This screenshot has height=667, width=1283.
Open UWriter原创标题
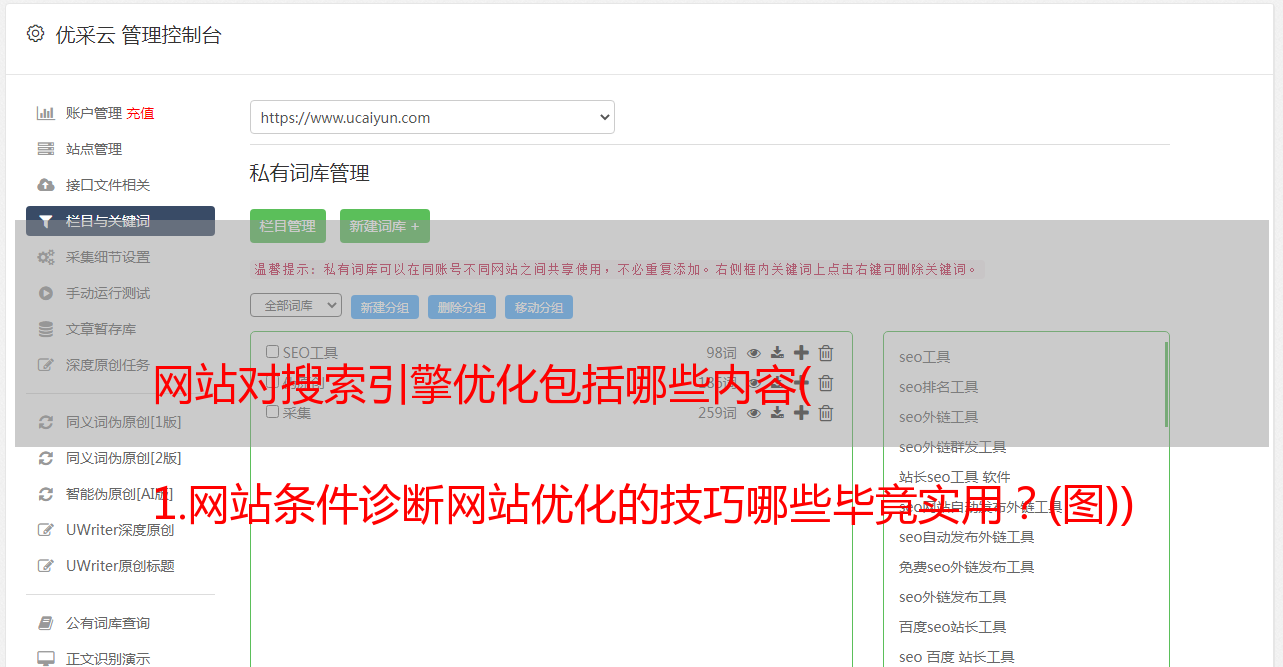point(120,566)
